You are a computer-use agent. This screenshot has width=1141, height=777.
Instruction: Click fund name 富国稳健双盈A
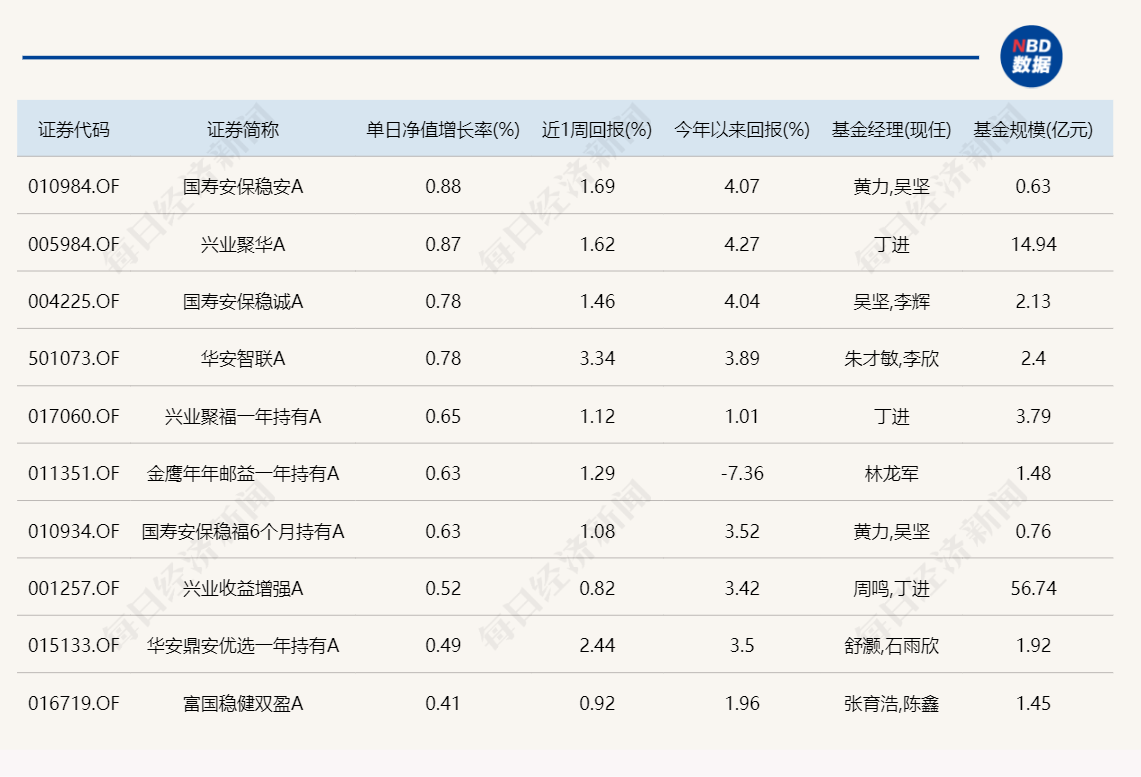pos(243,703)
